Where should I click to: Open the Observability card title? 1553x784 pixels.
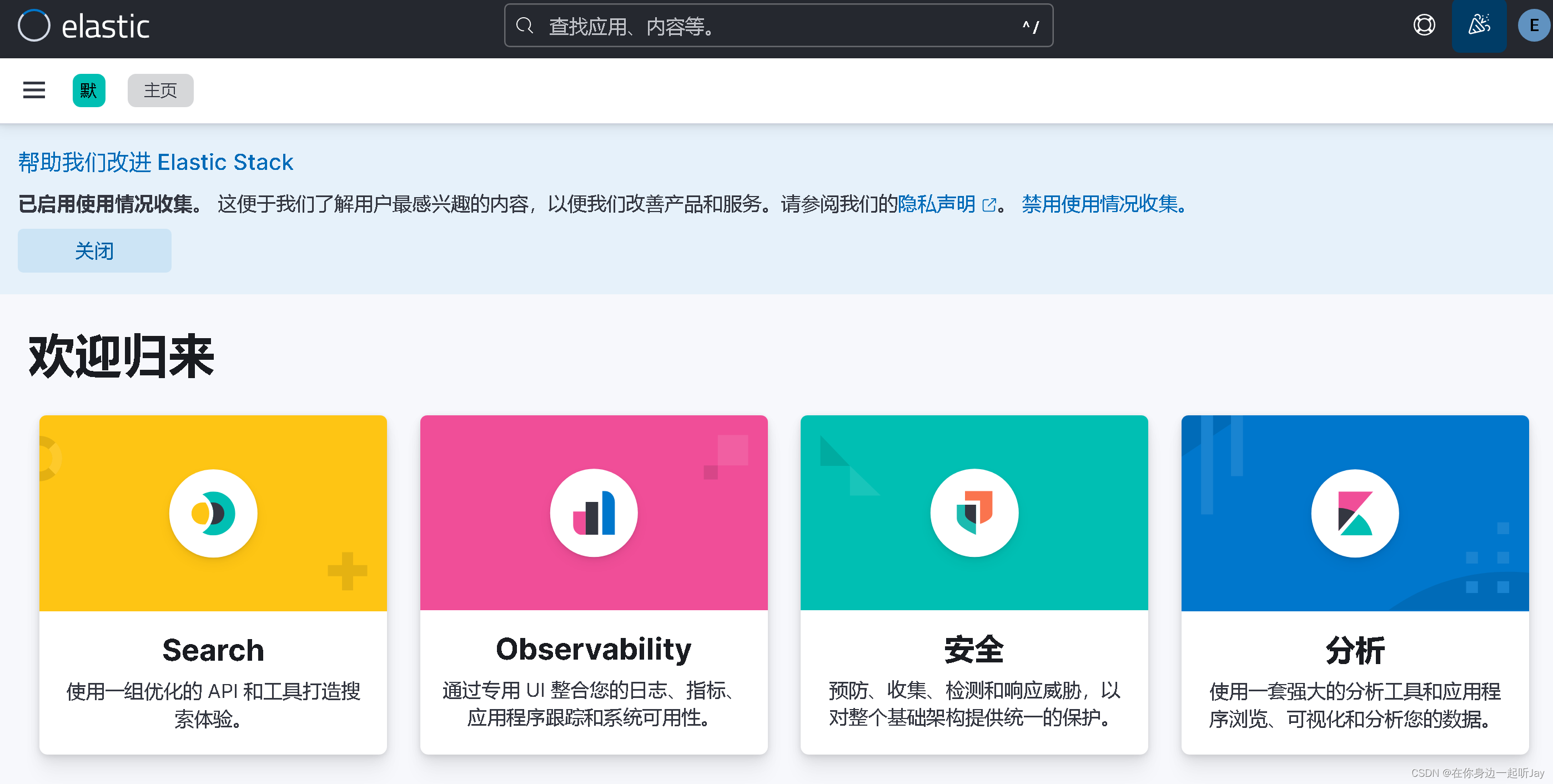click(x=594, y=650)
